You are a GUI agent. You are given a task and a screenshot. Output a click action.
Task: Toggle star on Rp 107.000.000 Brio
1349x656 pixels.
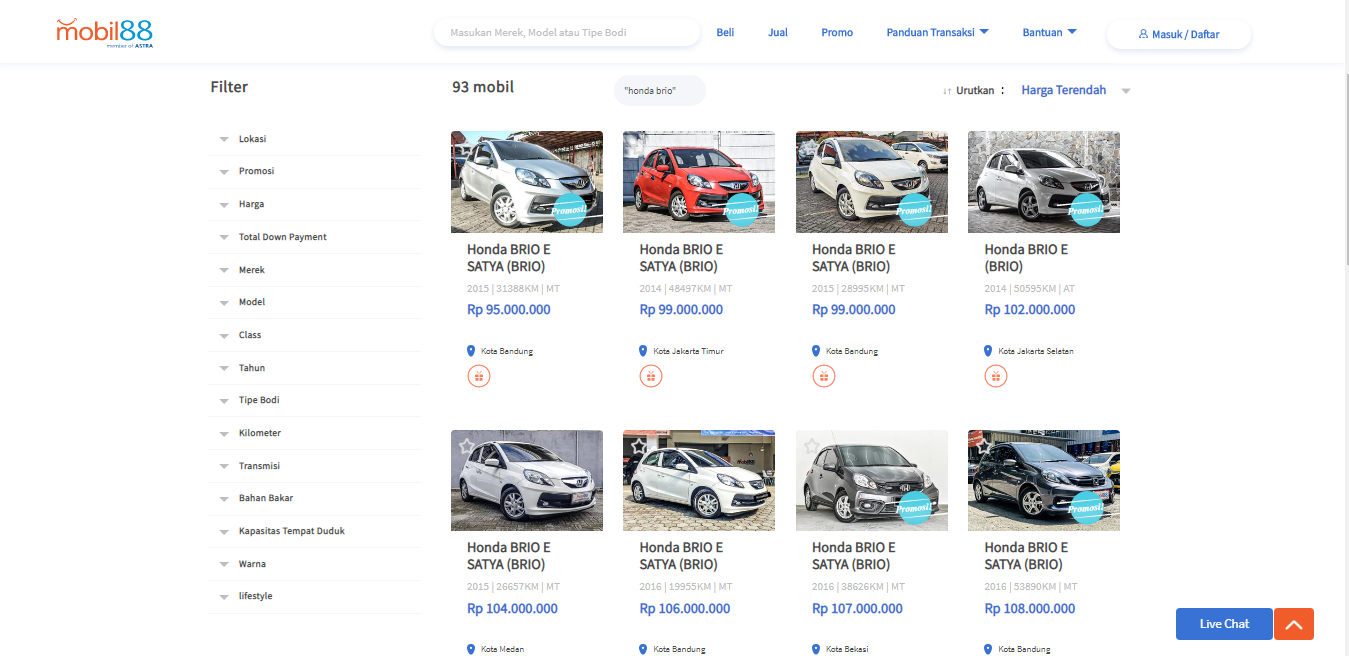pyautogui.click(x=811, y=446)
